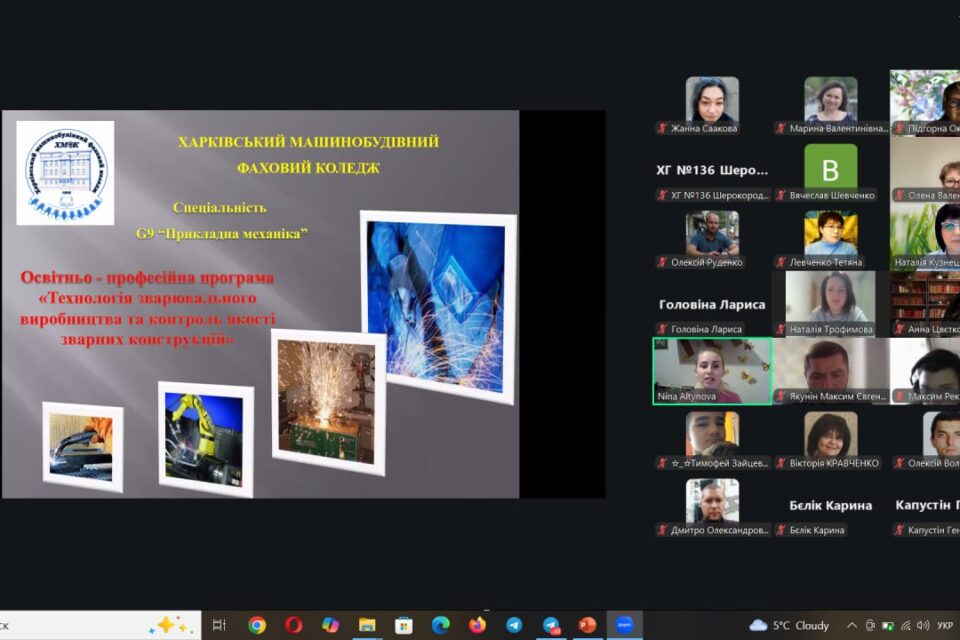The height and width of the screenshot is (640, 960).
Task: Click the taskbar search box
Action: 98,625
